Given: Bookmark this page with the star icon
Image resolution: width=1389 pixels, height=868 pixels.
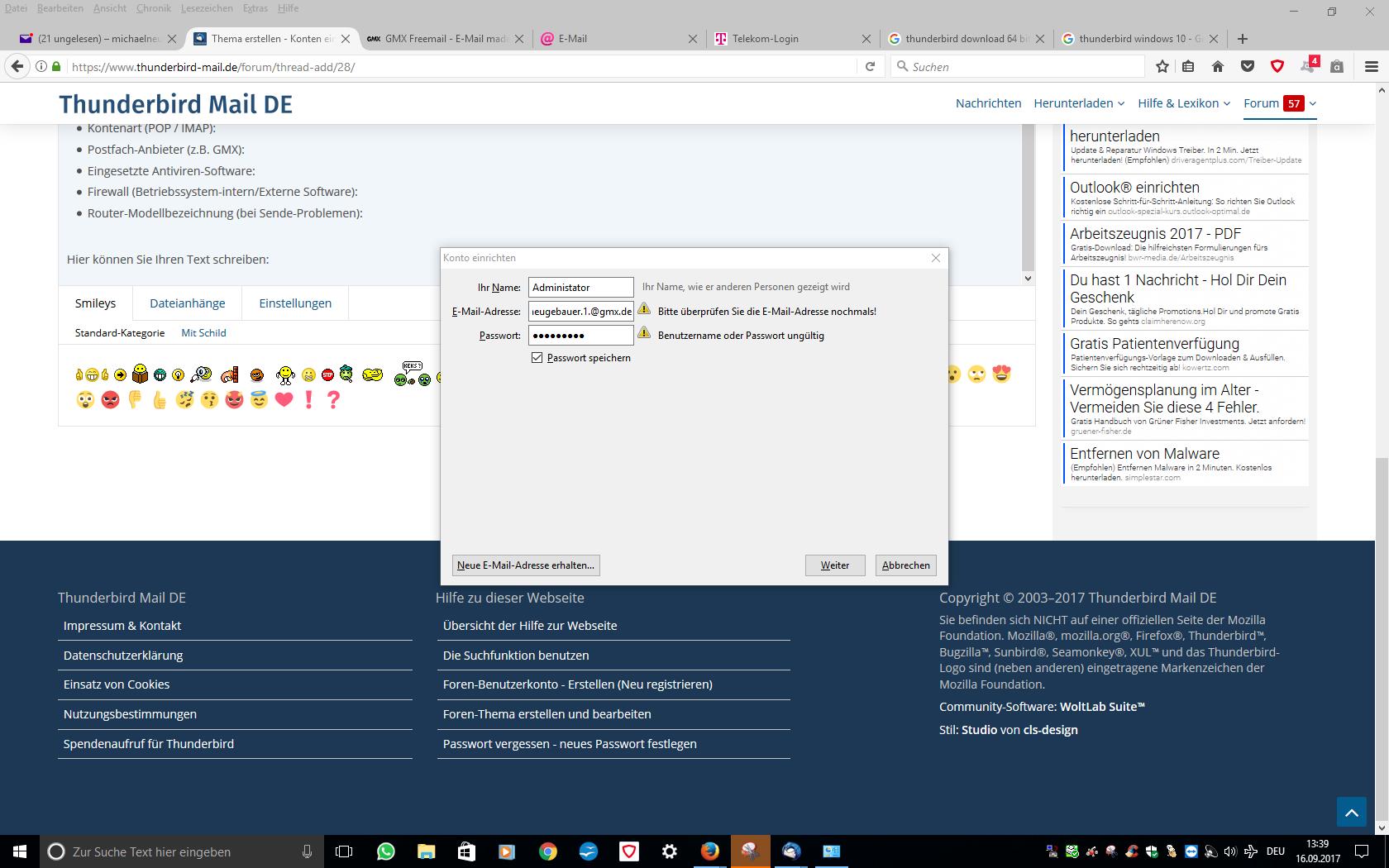Looking at the screenshot, I should point(1162,67).
